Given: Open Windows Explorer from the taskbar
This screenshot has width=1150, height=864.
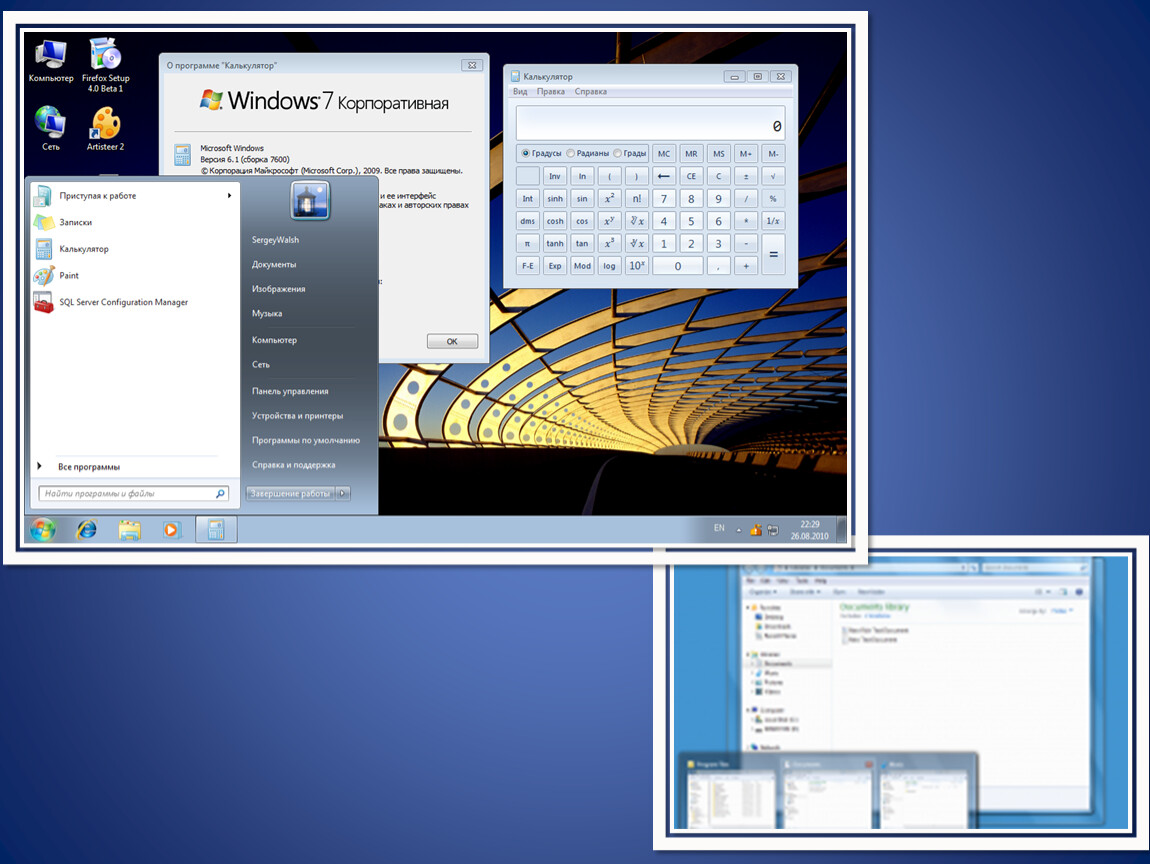Looking at the screenshot, I should 130,529.
